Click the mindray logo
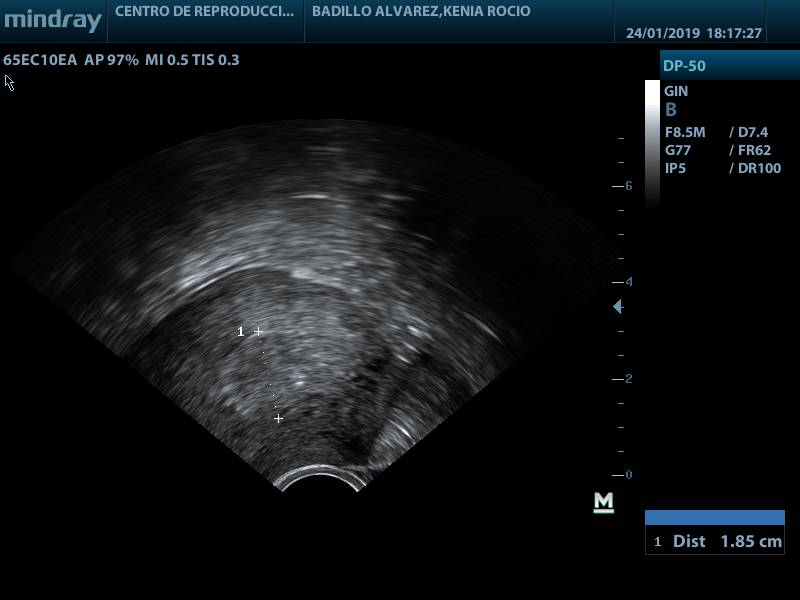This screenshot has height=600, width=800. (52, 20)
